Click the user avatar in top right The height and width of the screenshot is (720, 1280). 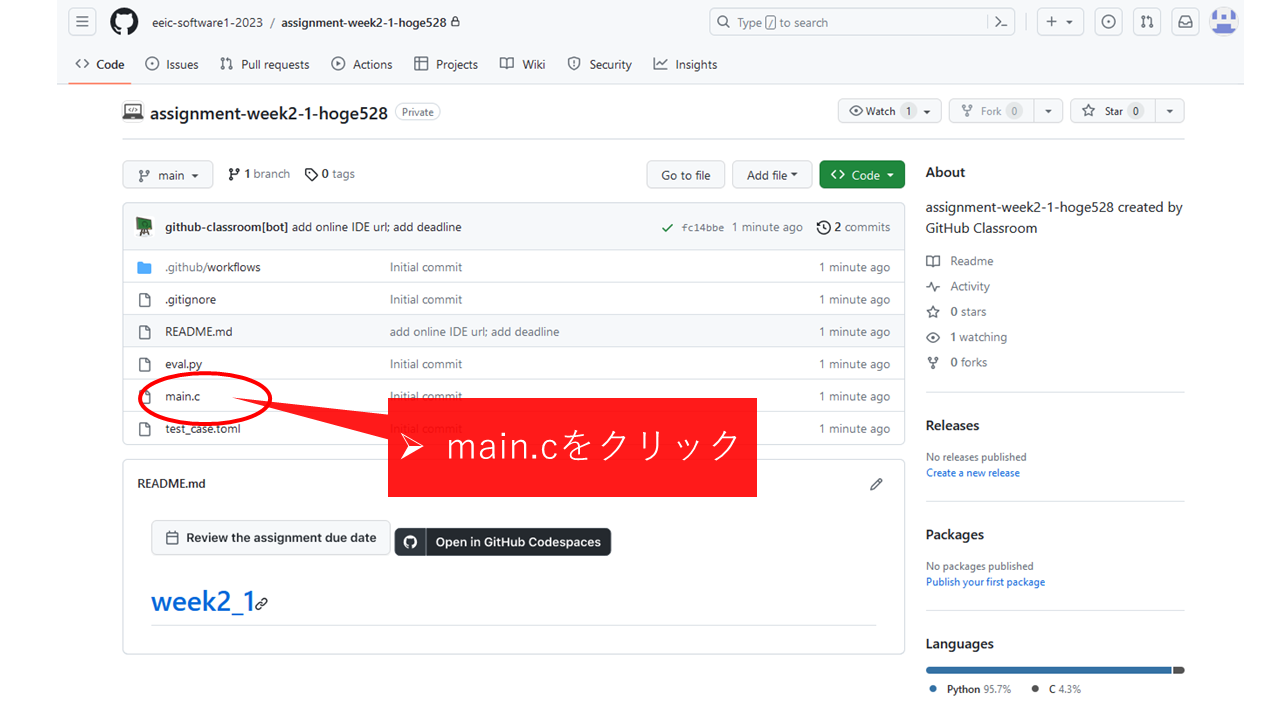click(1224, 22)
